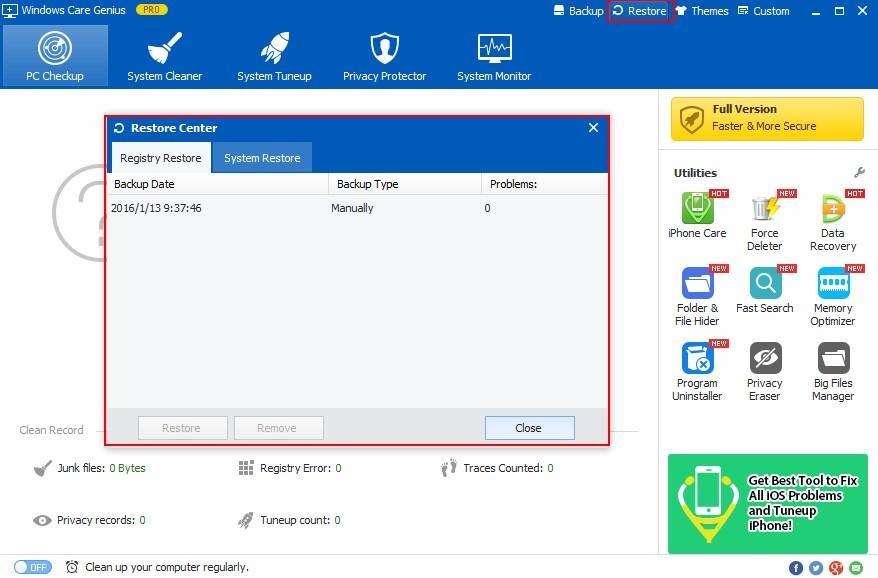Viewport: 878px width, 578px height.
Task: Click the Windows Care Genius title
Action: [x=73, y=10]
